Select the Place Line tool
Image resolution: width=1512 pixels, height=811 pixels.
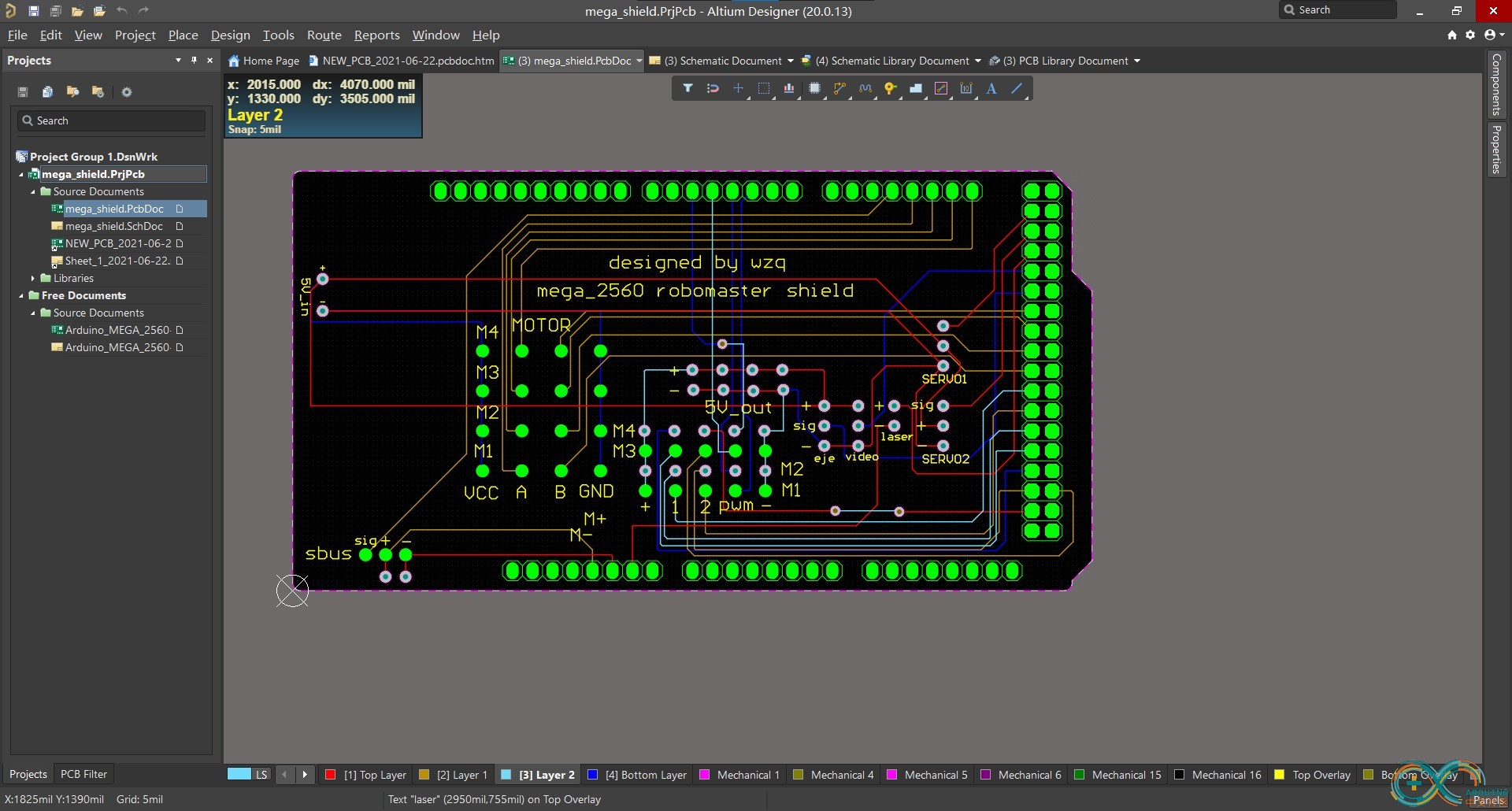pos(1017,88)
